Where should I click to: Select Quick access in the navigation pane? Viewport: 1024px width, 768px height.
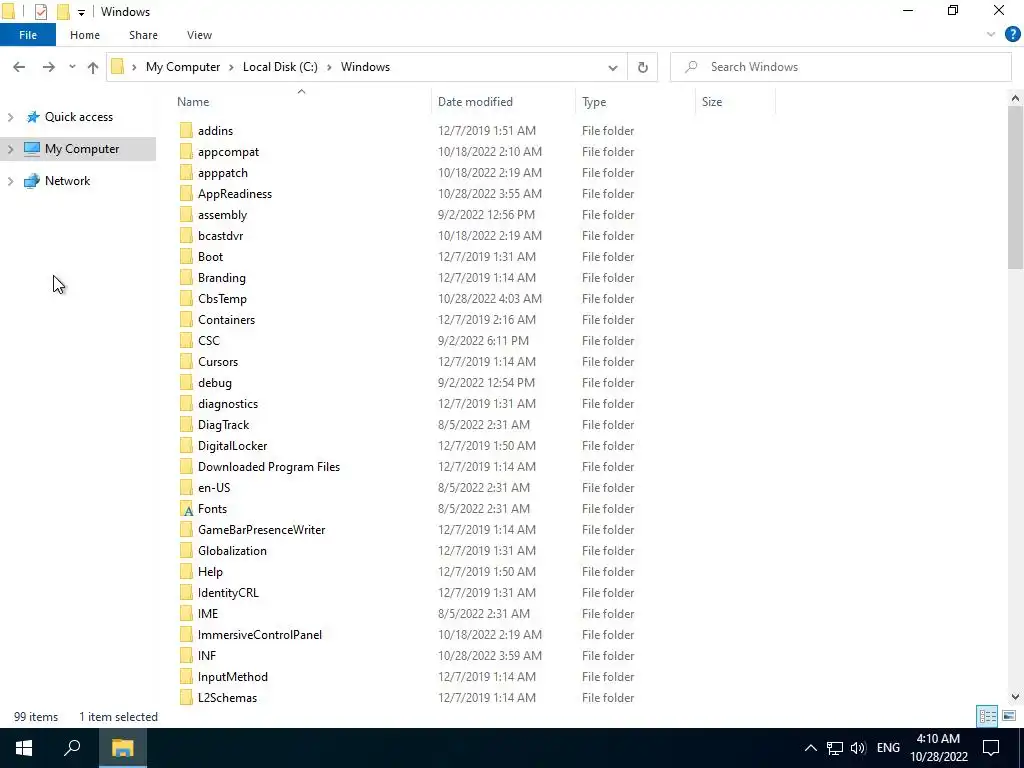click(78, 117)
